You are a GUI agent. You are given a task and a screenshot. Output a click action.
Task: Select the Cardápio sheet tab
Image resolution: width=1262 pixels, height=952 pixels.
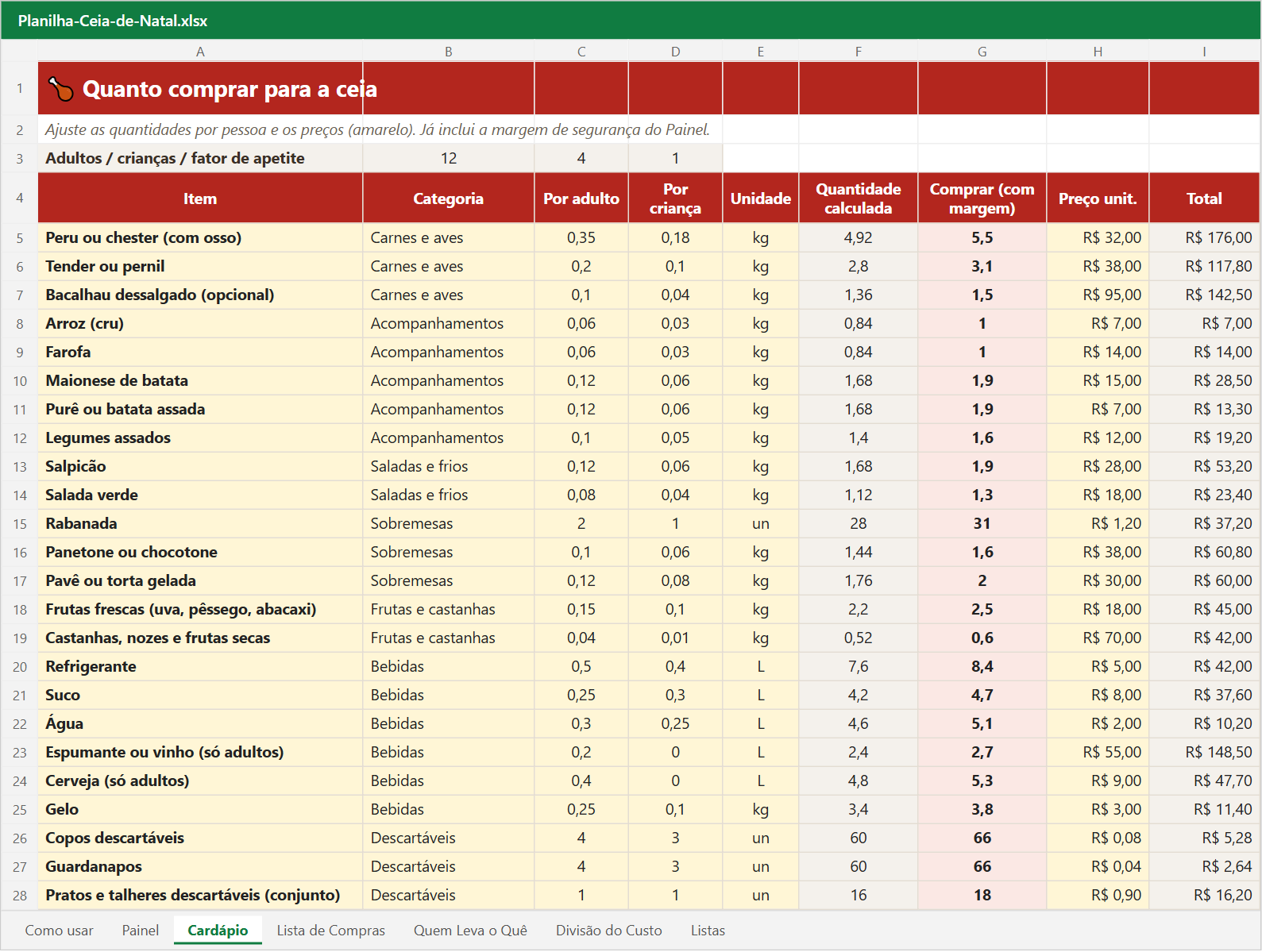coord(218,931)
